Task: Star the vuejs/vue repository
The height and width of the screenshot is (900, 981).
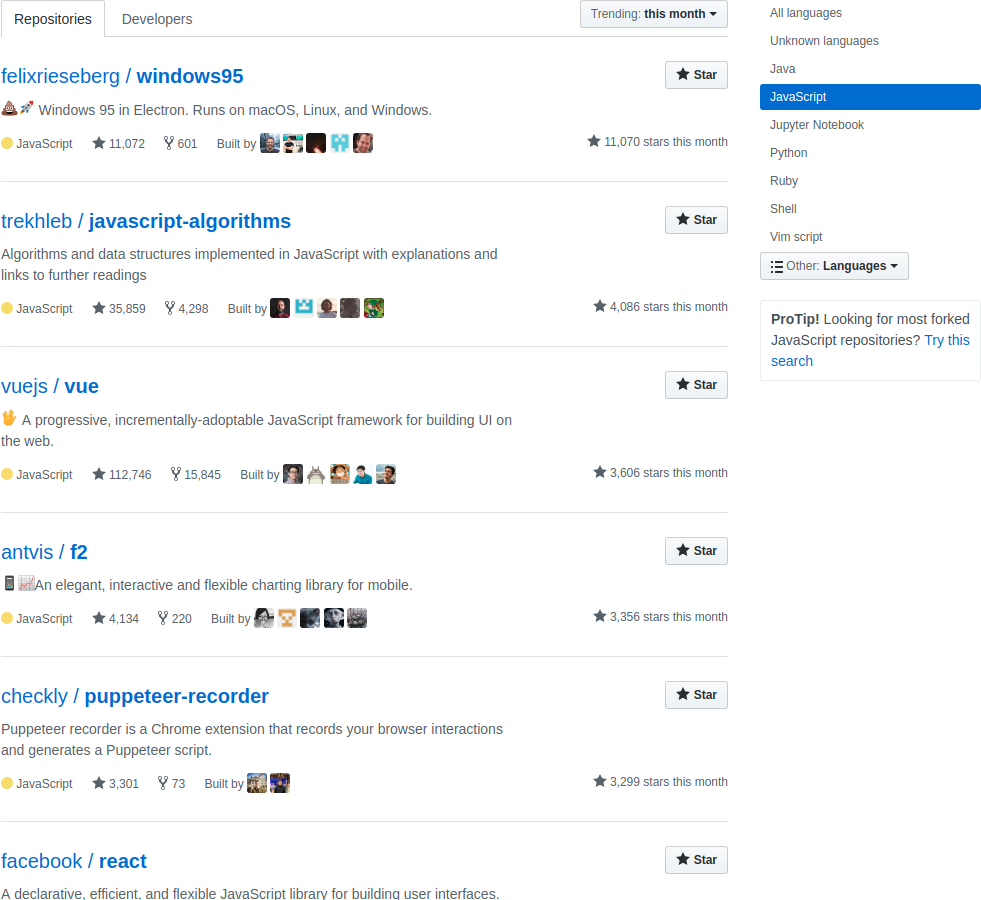Action: click(x=696, y=385)
